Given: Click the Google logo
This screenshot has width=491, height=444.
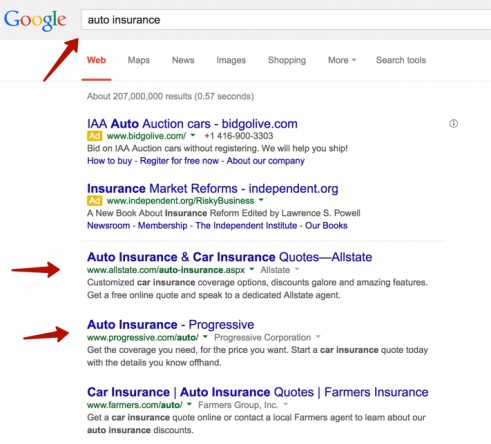Looking at the screenshot, I should tap(35, 20).
